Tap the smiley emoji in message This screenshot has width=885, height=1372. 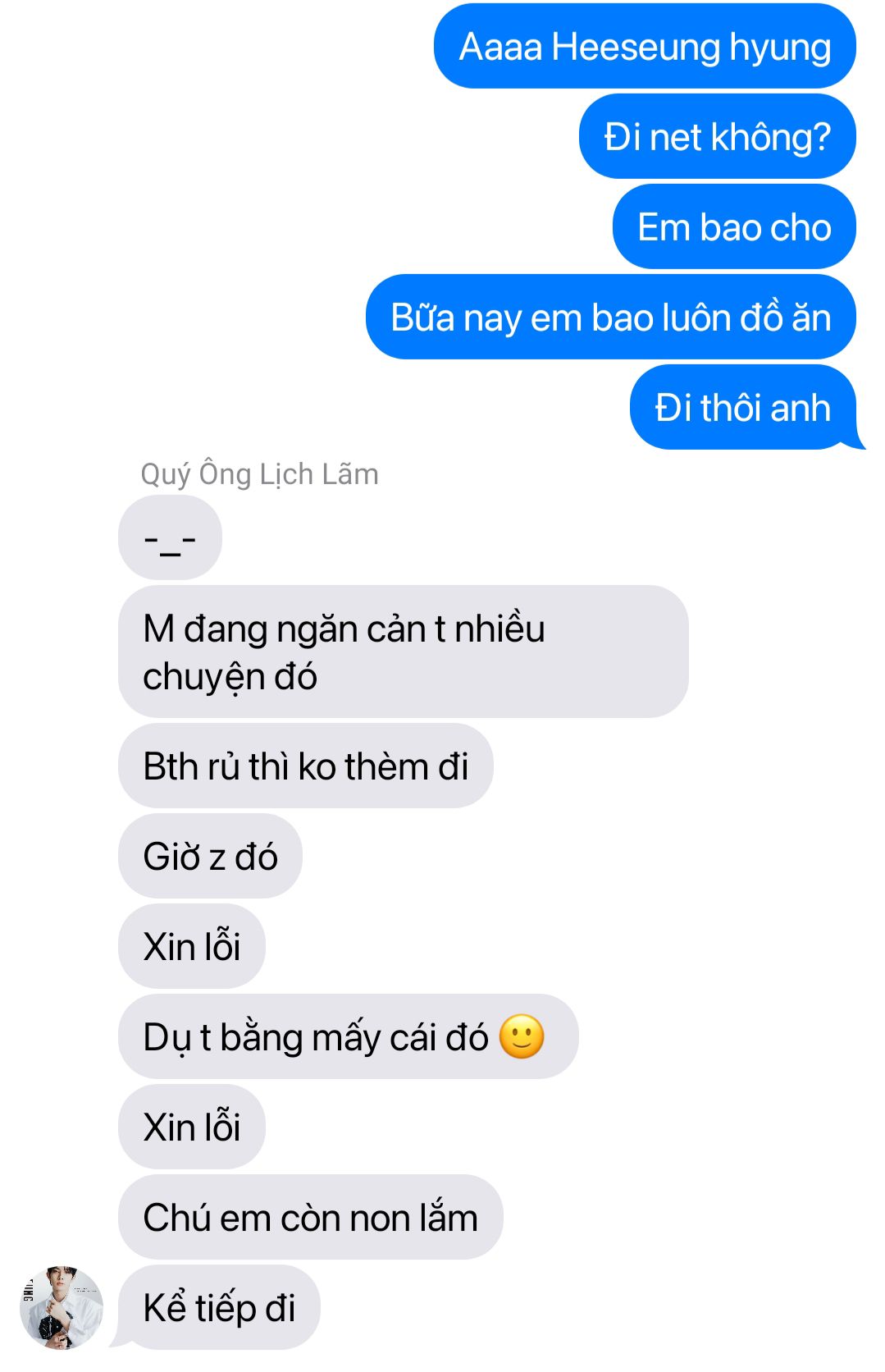click(x=522, y=1037)
